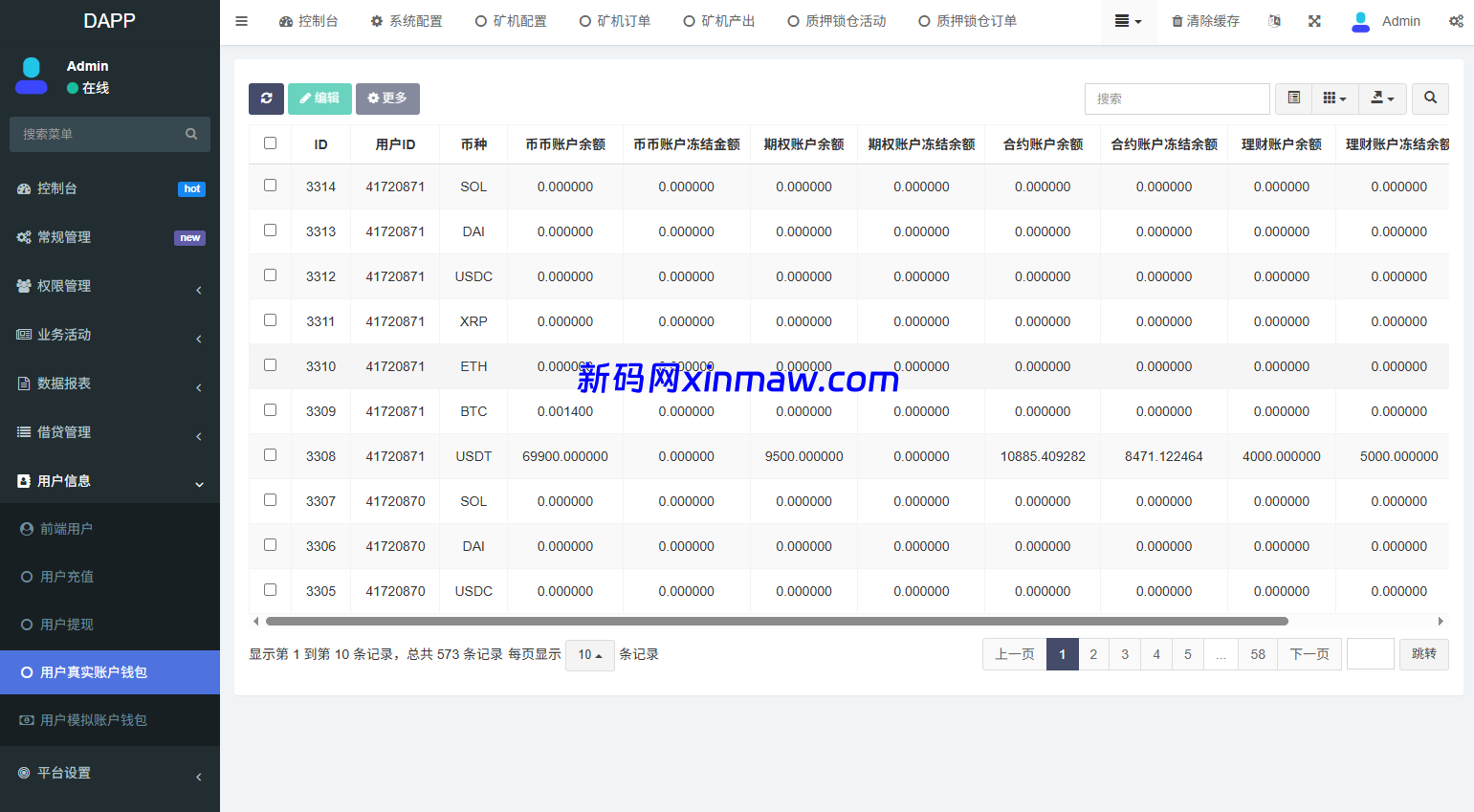Click the 搜索 table search input field
The image size is (1474, 812).
pyautogui.click(x=1177, y=99)
